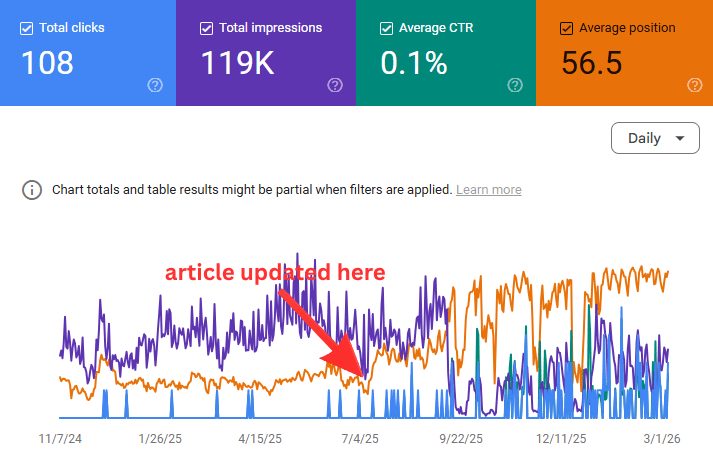
Task: Toggle the Average position checkbox
Action: (x=567, y=28)
